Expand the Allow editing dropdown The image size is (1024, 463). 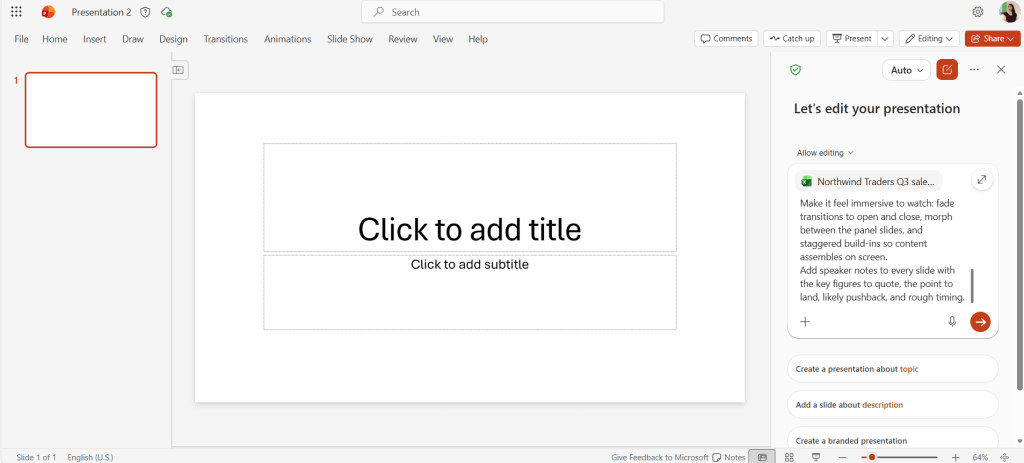(x=825, y=153)
